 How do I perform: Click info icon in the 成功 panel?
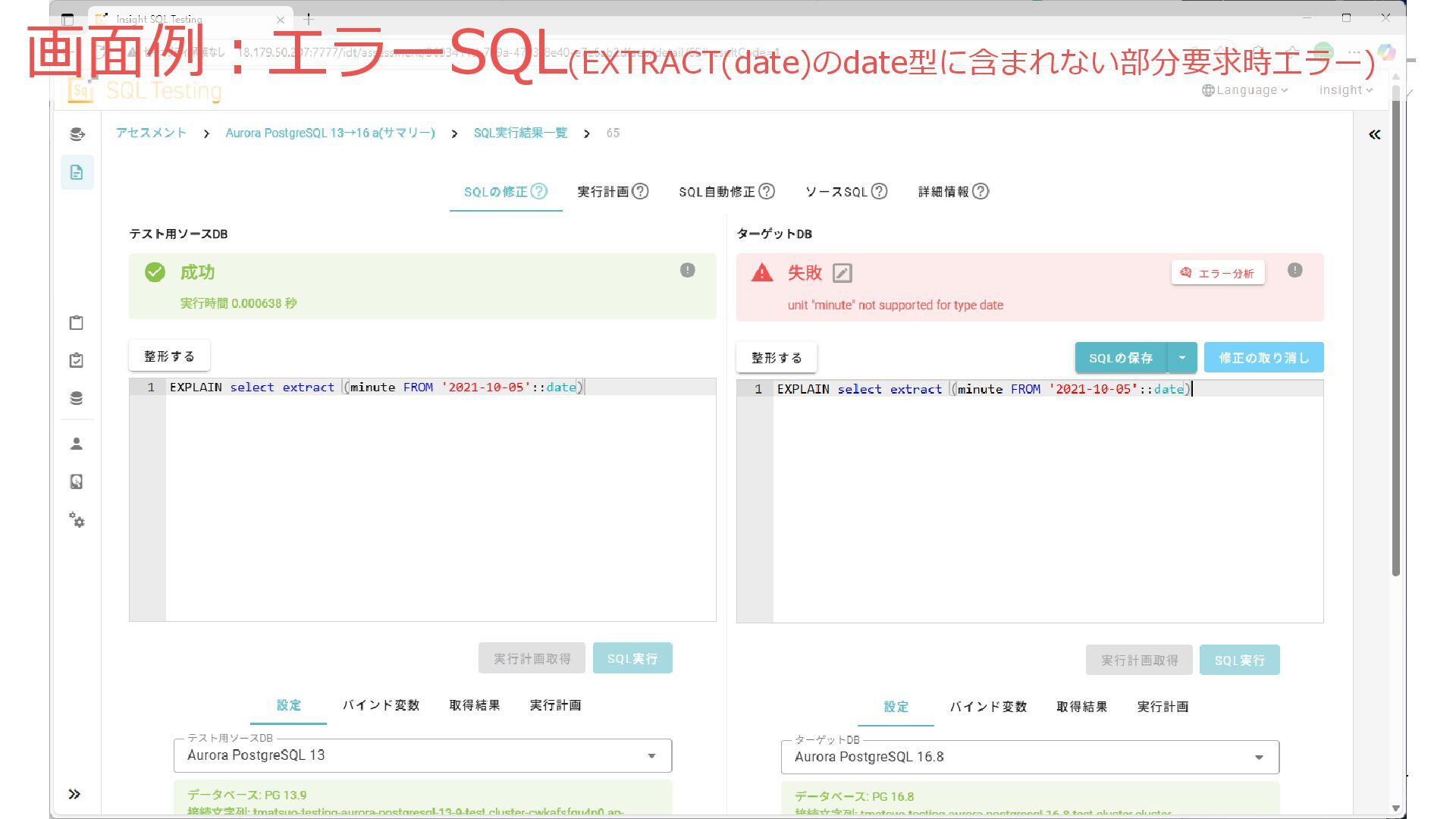pos(687,270)
